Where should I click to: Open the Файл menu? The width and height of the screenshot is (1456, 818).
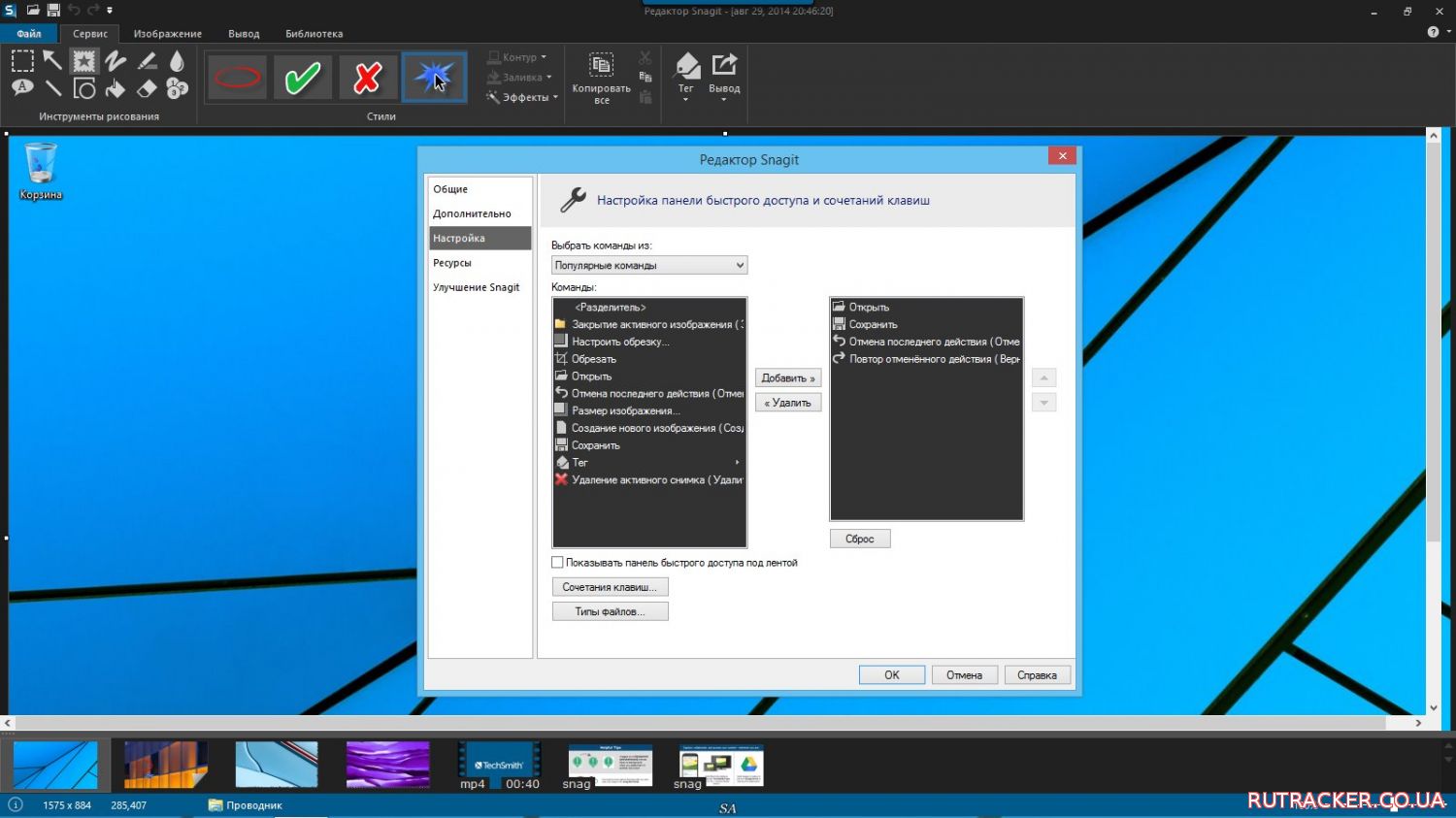29,33
